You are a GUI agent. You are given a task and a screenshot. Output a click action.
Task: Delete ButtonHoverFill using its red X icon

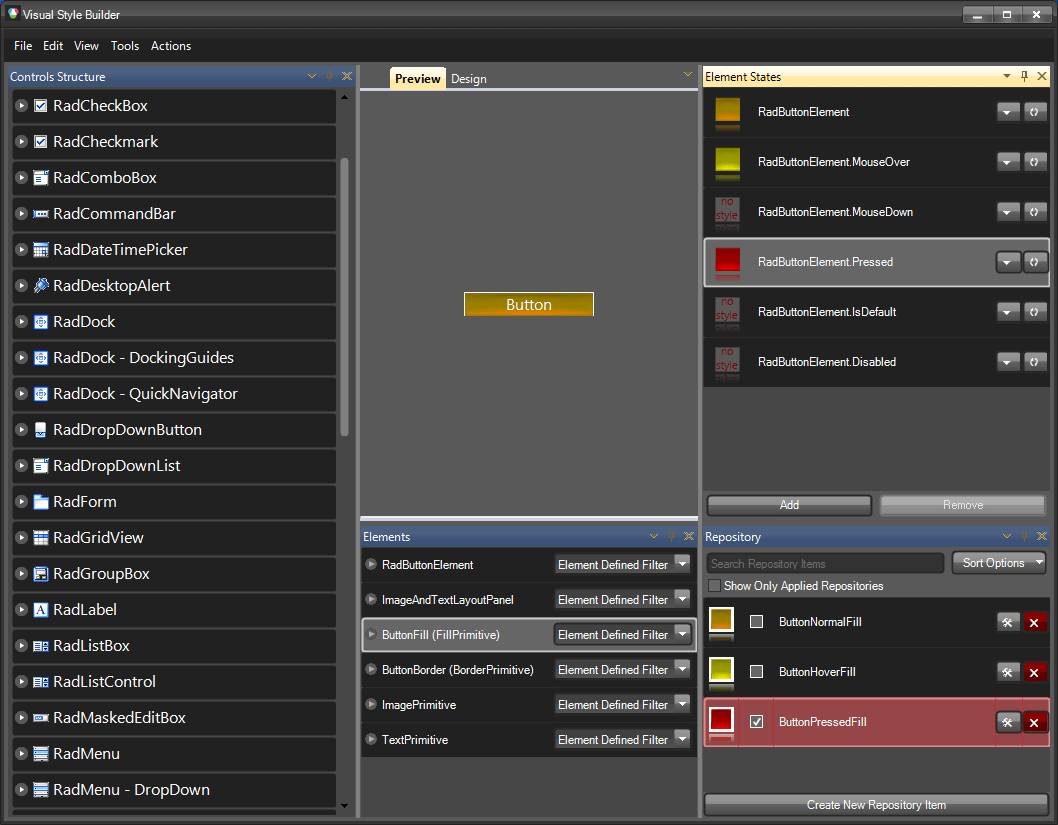point(1034,672)
